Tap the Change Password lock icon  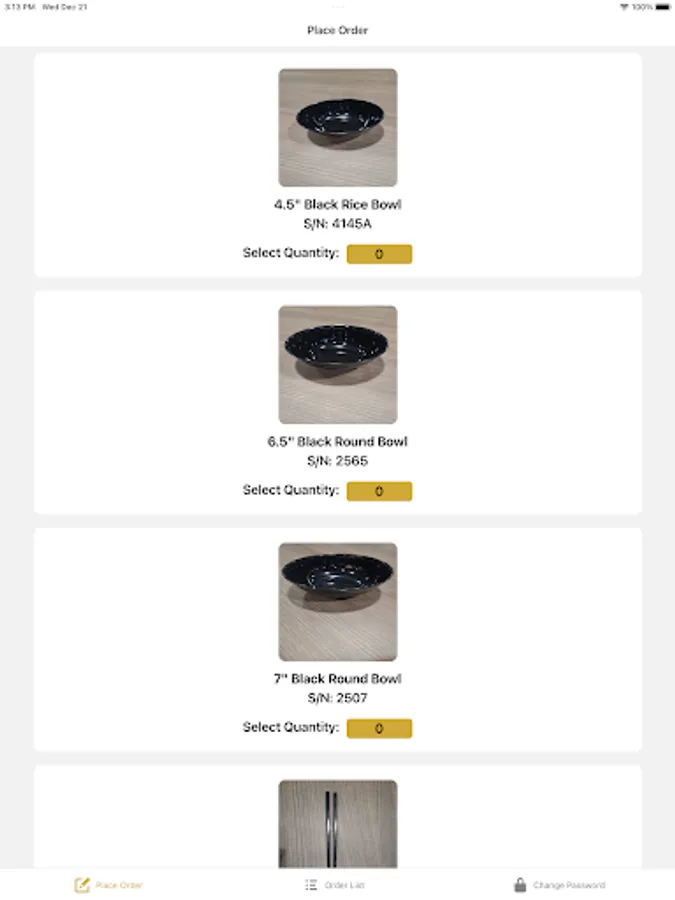coord(520,885)
